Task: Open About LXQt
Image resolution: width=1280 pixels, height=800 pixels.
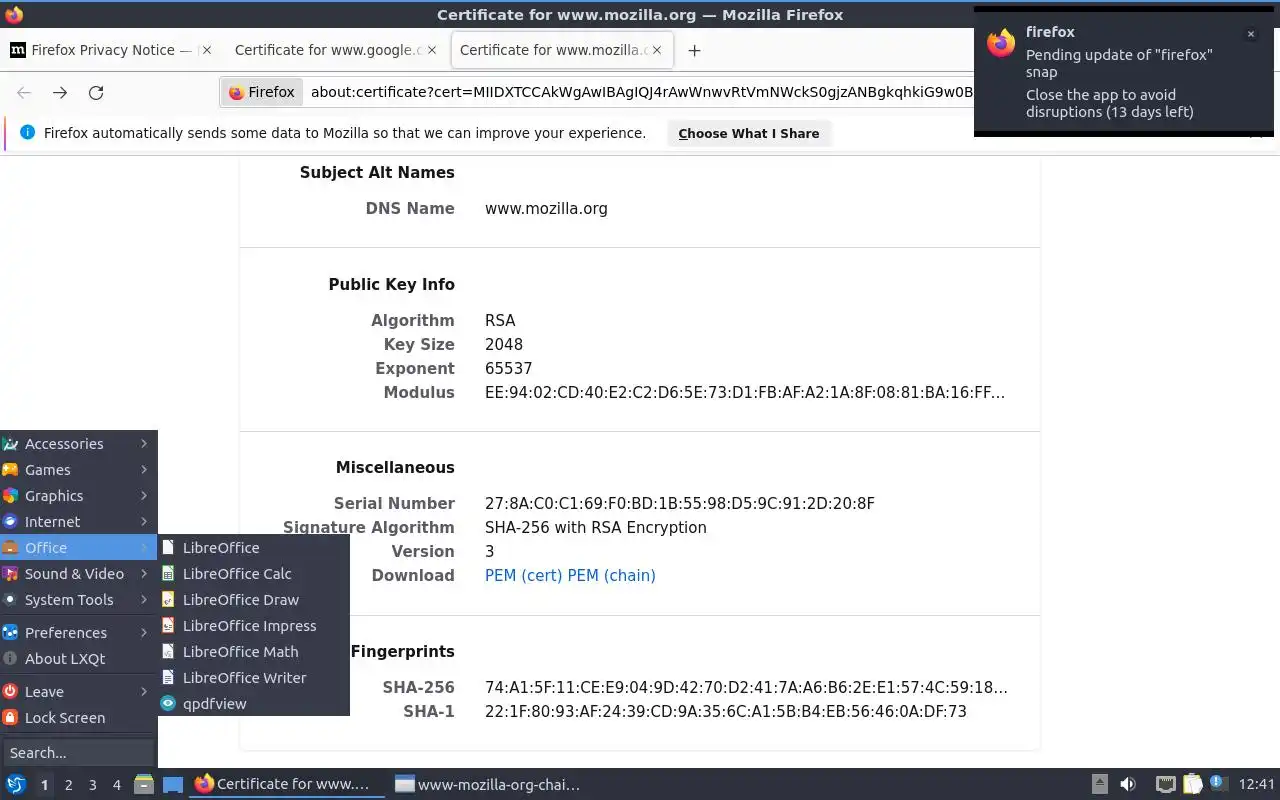Action: tap(79, 659)
